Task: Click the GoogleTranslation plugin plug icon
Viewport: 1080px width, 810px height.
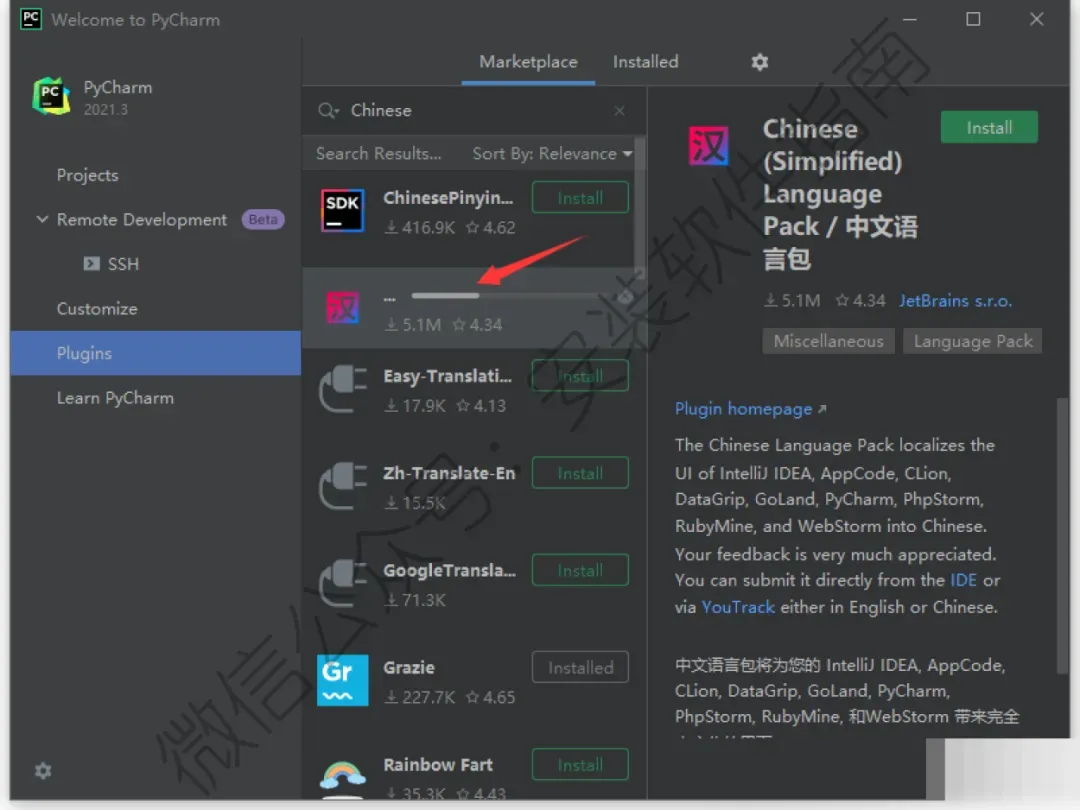Action: click(x=342, y=583)
